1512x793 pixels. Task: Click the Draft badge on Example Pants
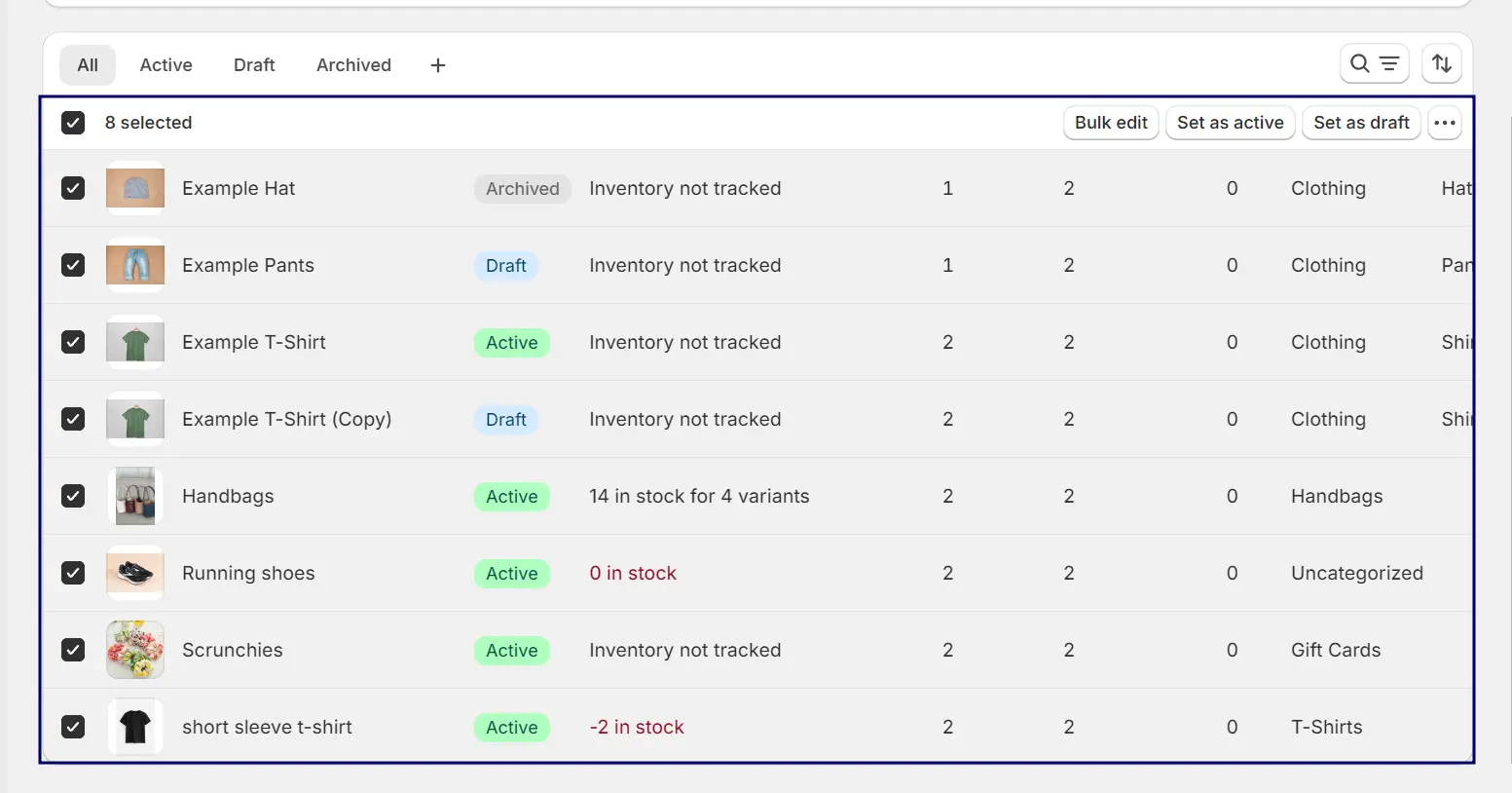(506, 265)
